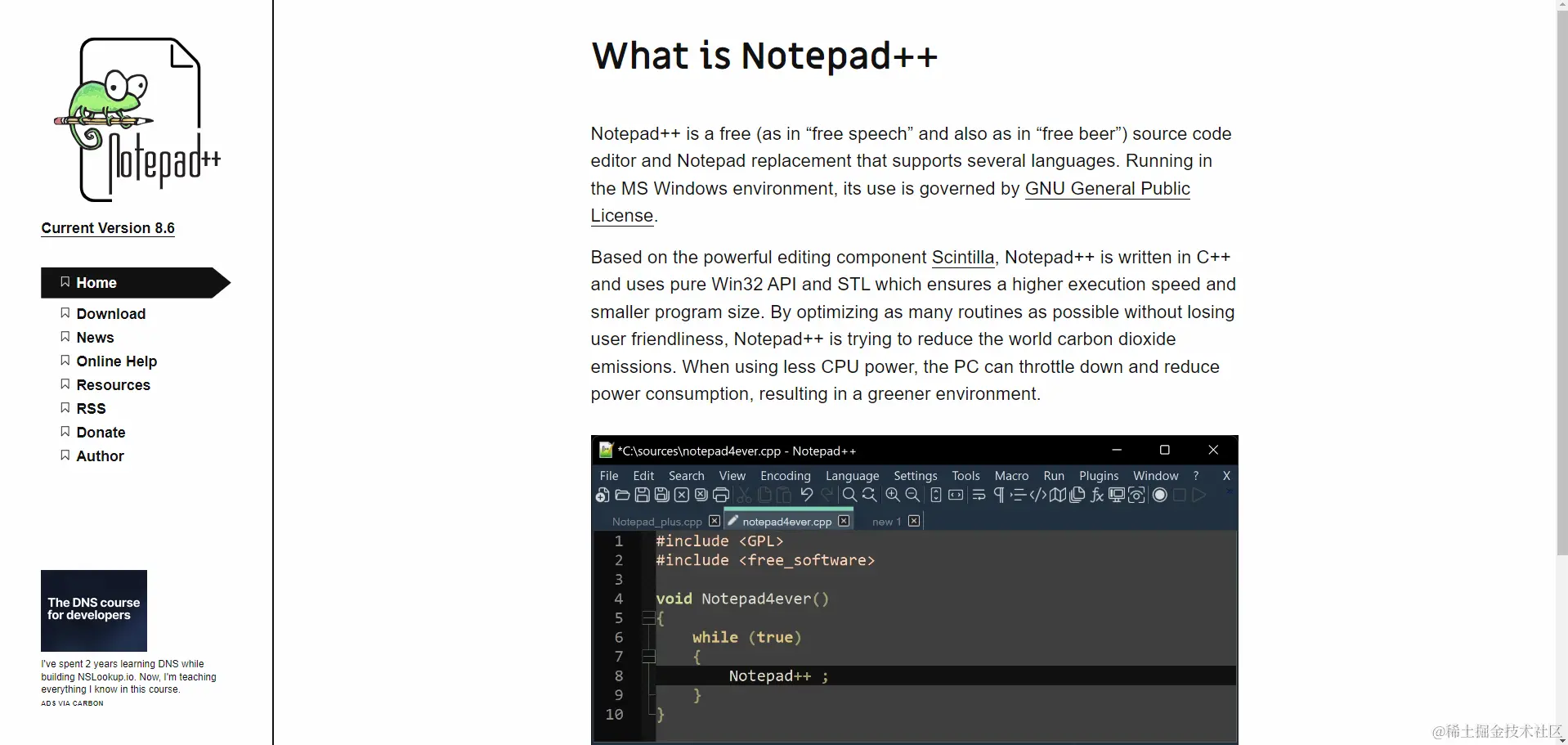
Task: Open the Language menu
Action: pos(852,475)
